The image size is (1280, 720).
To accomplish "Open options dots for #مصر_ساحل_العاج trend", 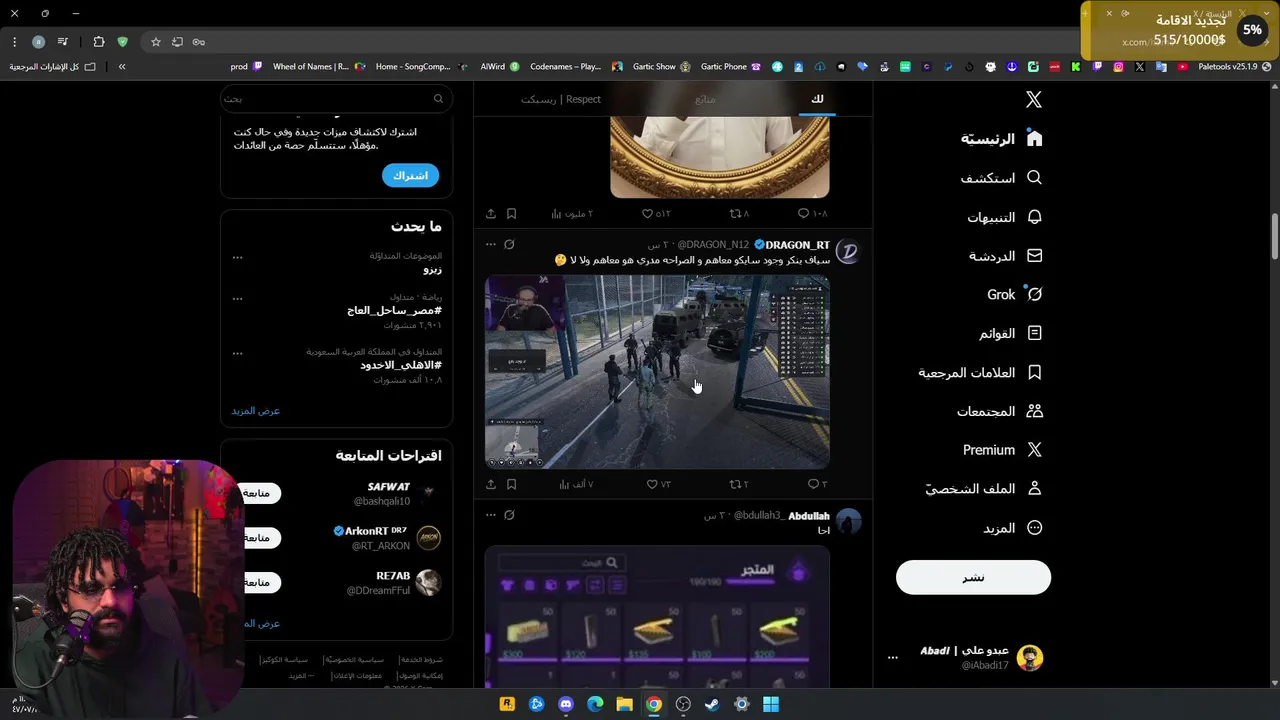I will click(x=238, y=298).
